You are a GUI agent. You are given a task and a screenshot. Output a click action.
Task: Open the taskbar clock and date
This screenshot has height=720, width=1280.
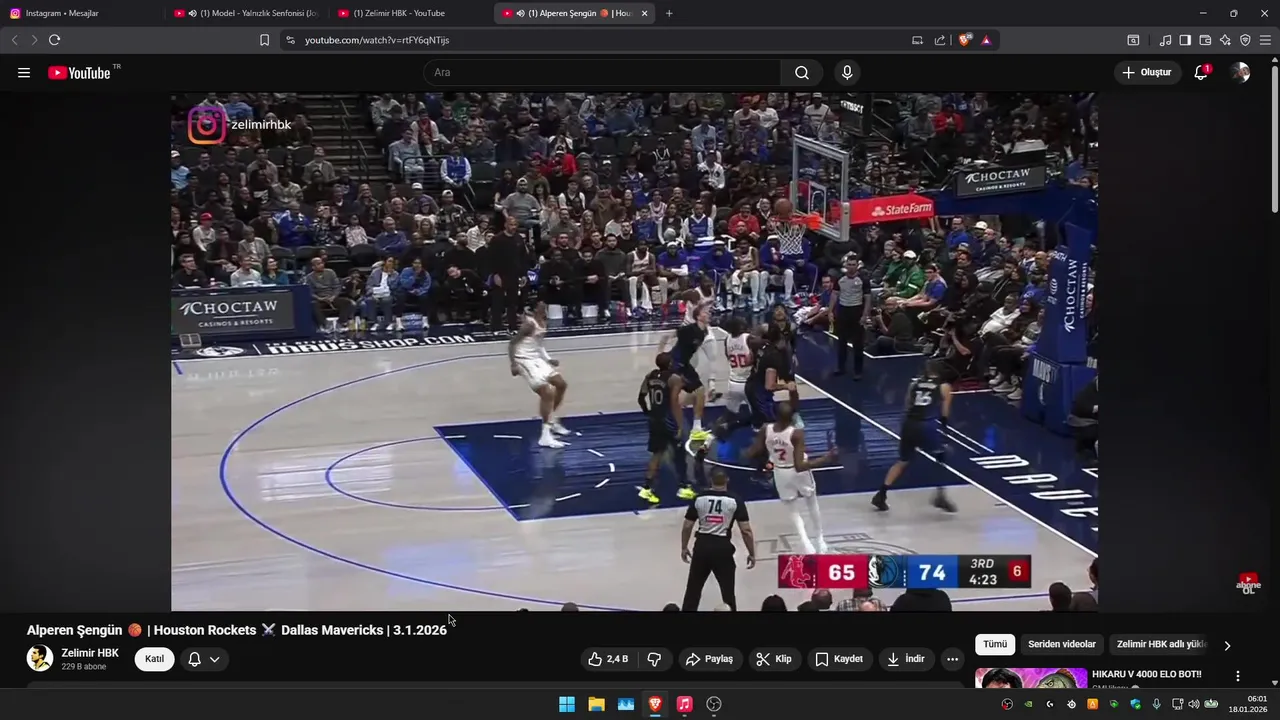coord(1248,704)
